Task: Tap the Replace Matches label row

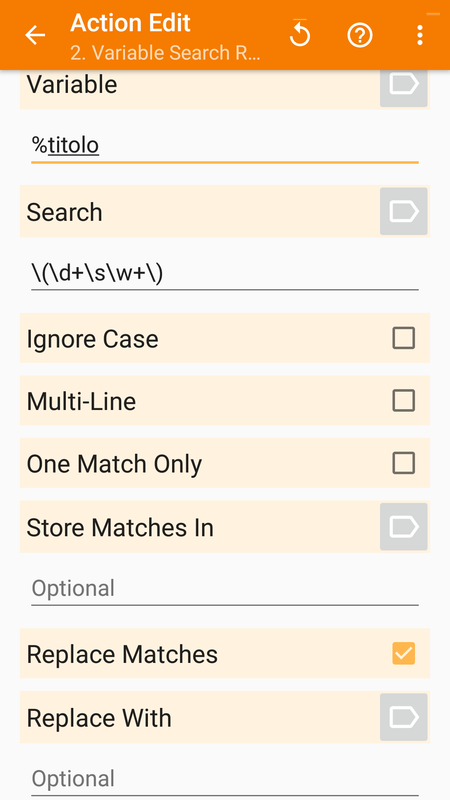Action: [x=225, y=654]
